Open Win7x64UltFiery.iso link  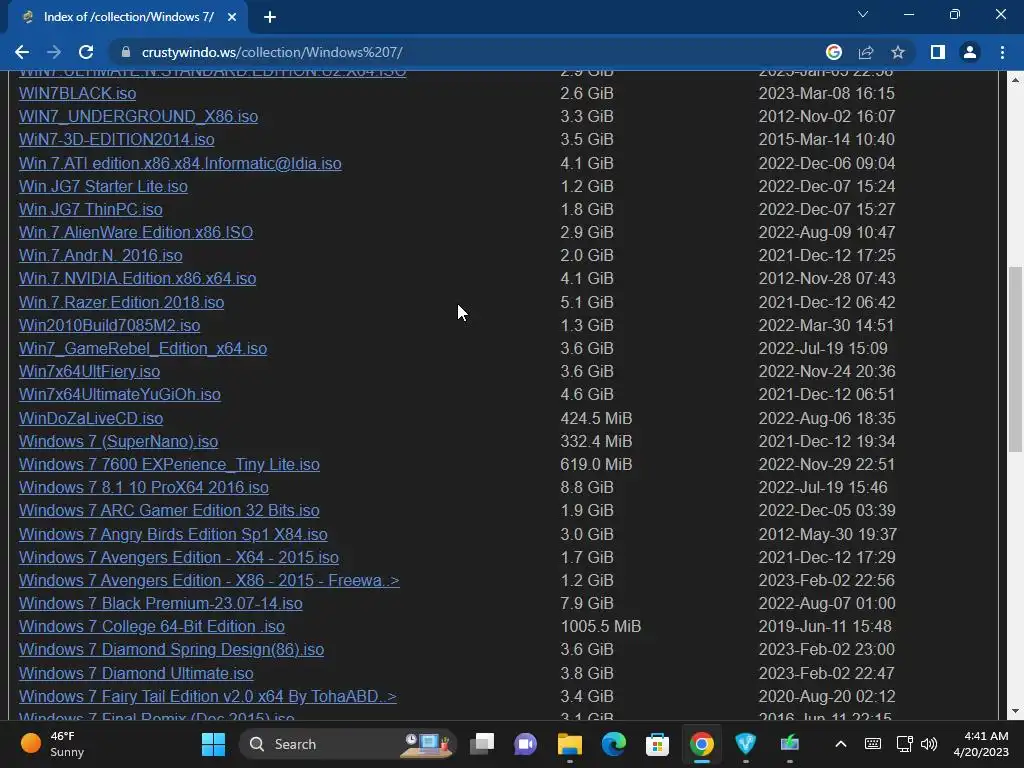click(89, 371)
